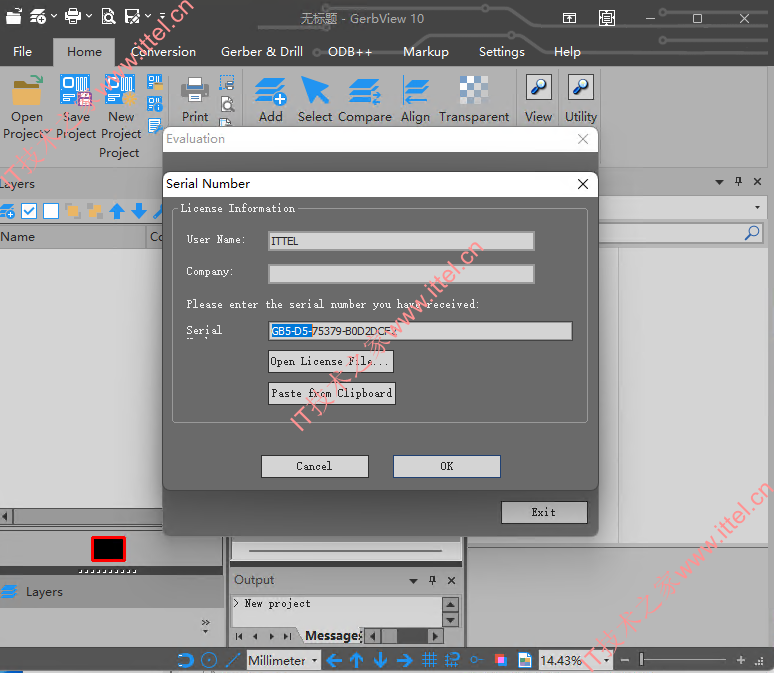
Task: Move layer up with blue up arrow
Action: tap(117, 211)
